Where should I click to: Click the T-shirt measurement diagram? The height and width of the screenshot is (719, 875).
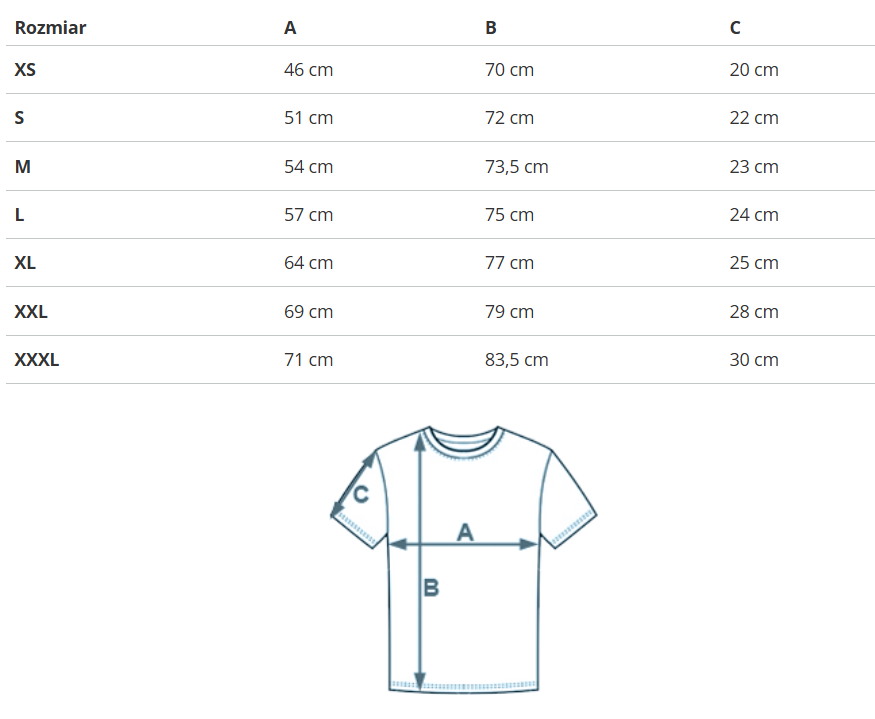coord(463,558)
